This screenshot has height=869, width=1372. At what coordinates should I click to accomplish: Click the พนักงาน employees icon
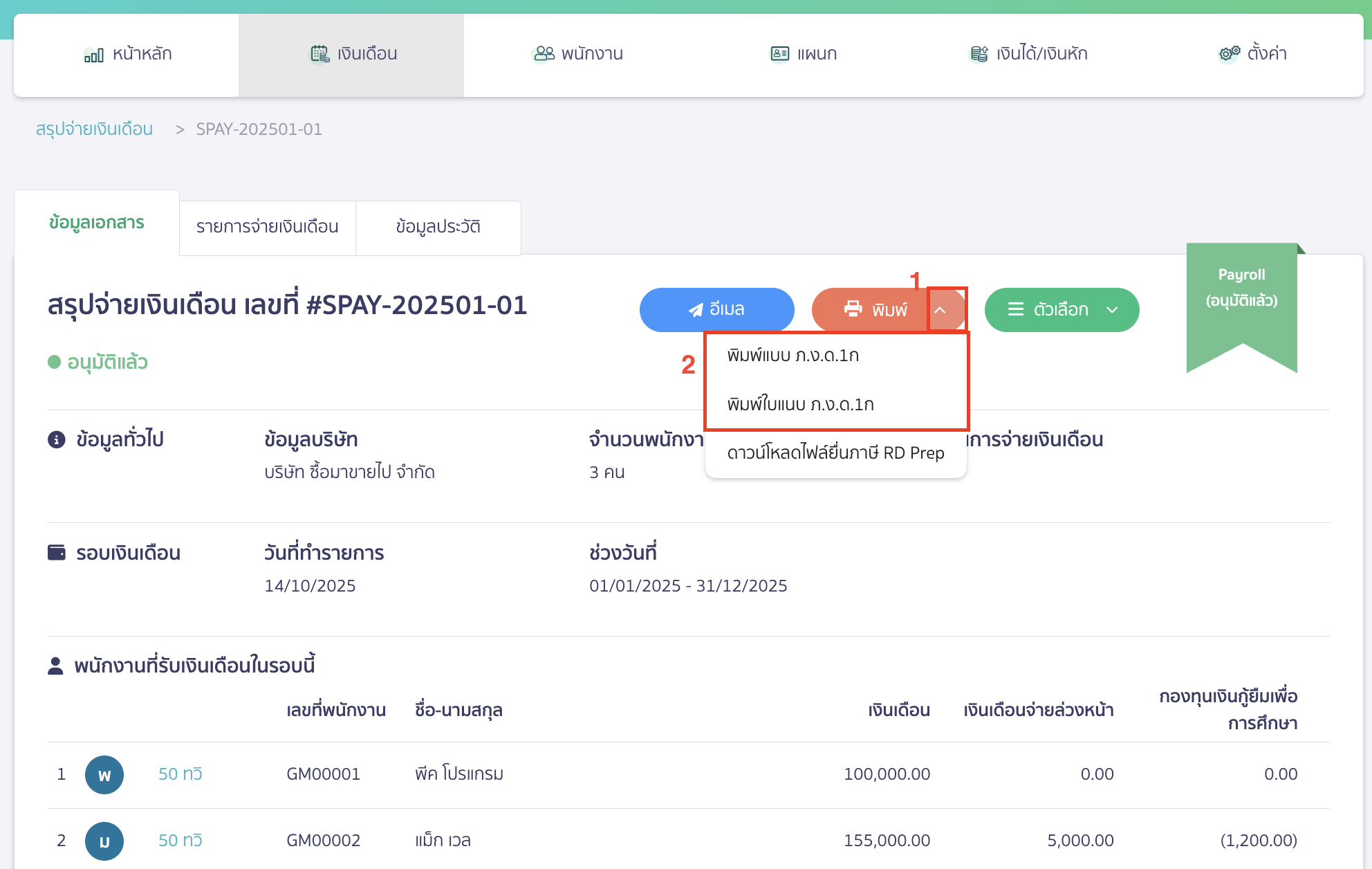point(544,53)
